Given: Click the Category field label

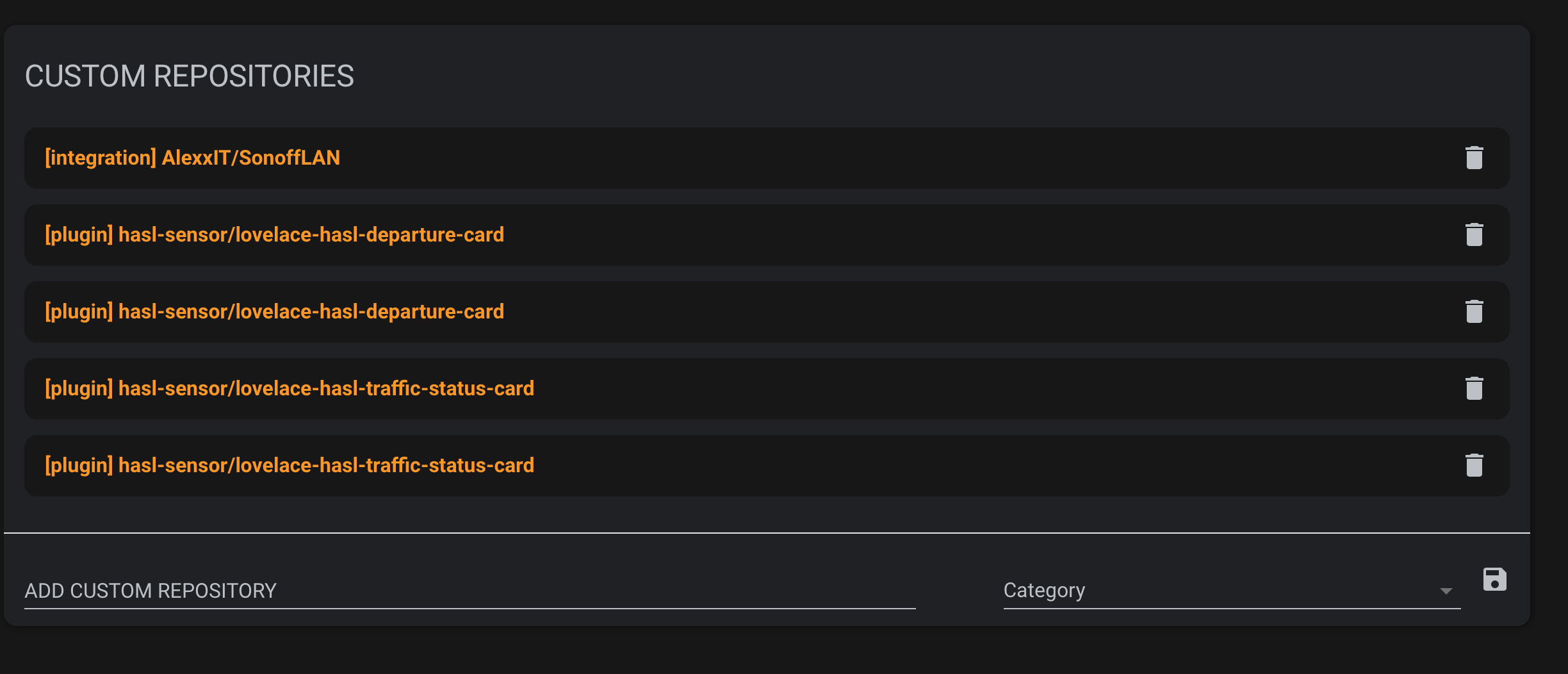Looking at the screenshot, I should tap(1044, 590).
